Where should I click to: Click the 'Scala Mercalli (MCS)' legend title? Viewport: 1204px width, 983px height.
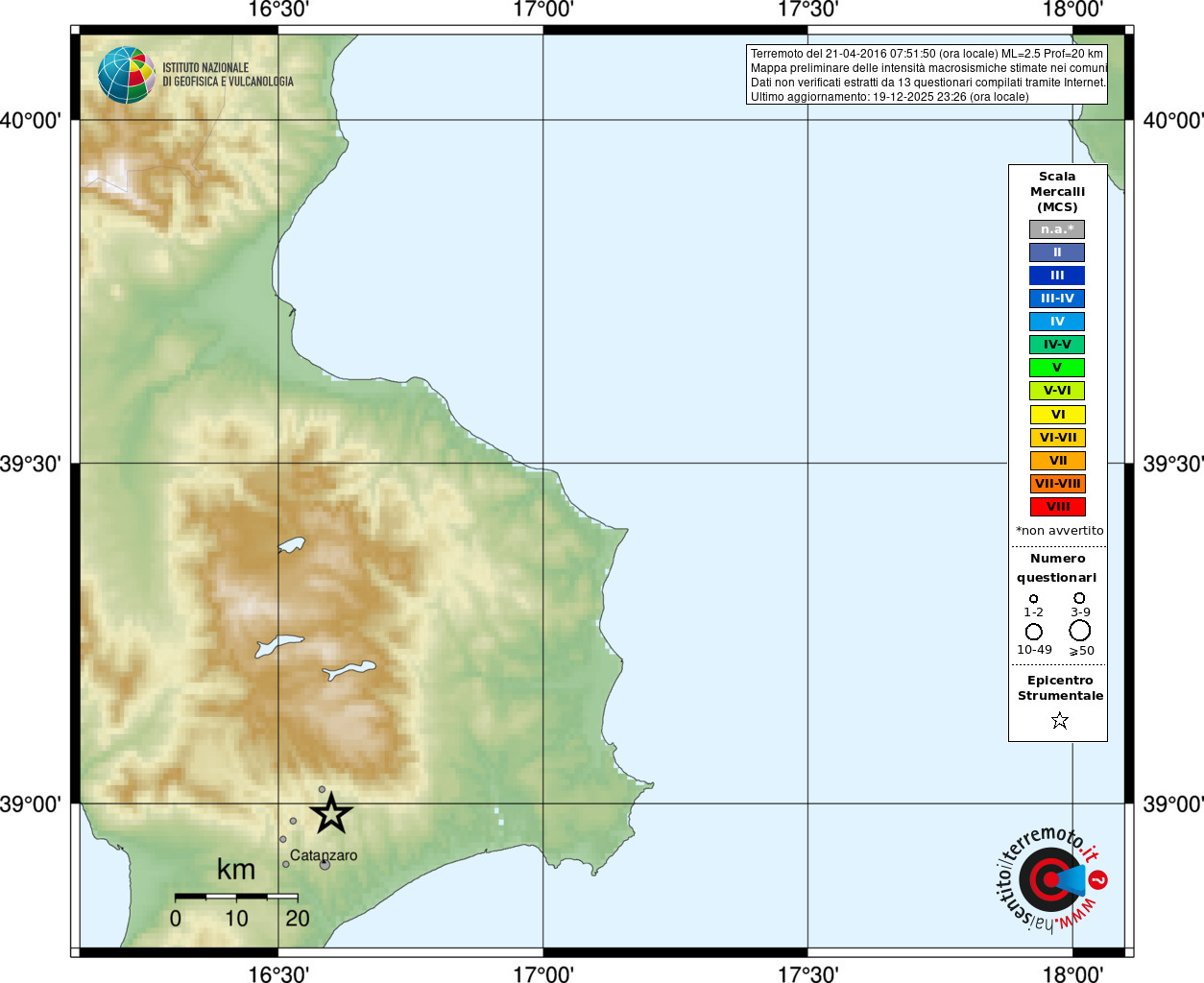1057,192
